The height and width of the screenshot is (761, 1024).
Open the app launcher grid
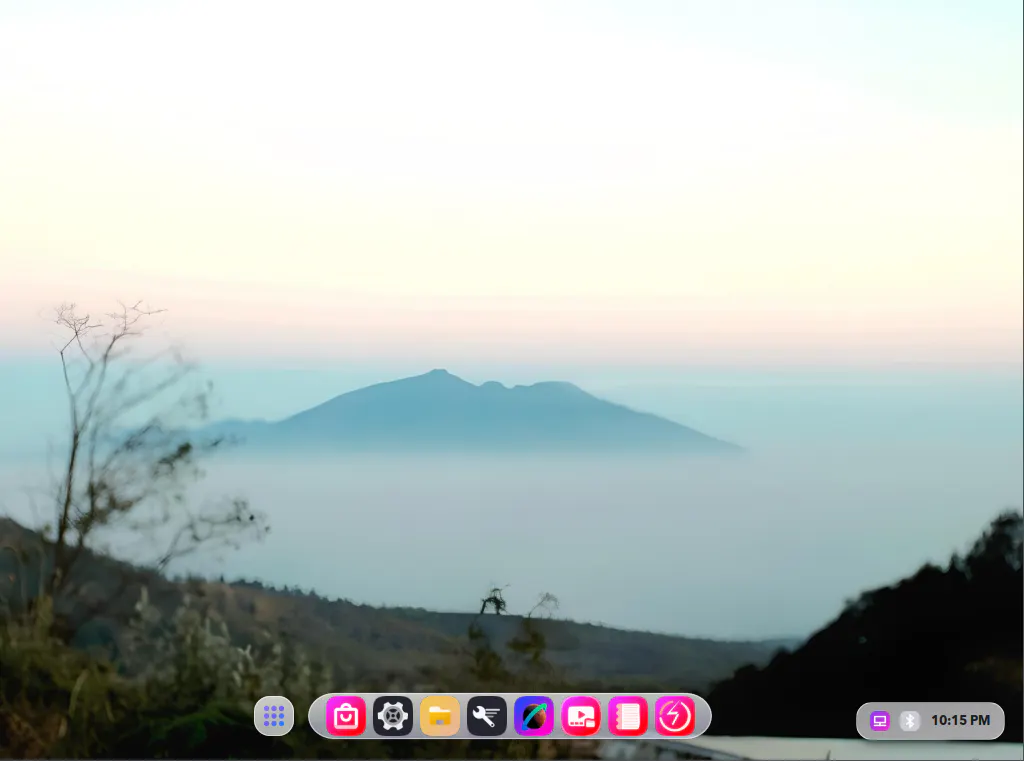point(274,716)
